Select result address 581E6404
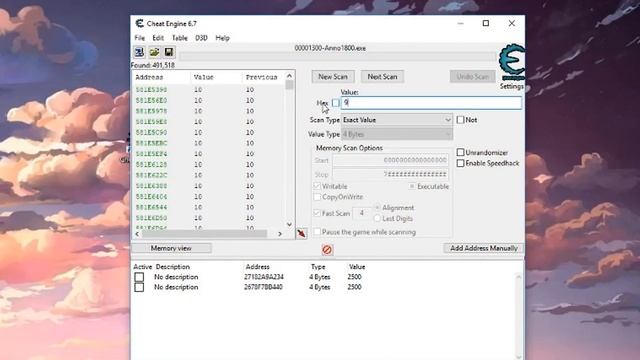Screen dimensions: 640x360 point(151,197)
